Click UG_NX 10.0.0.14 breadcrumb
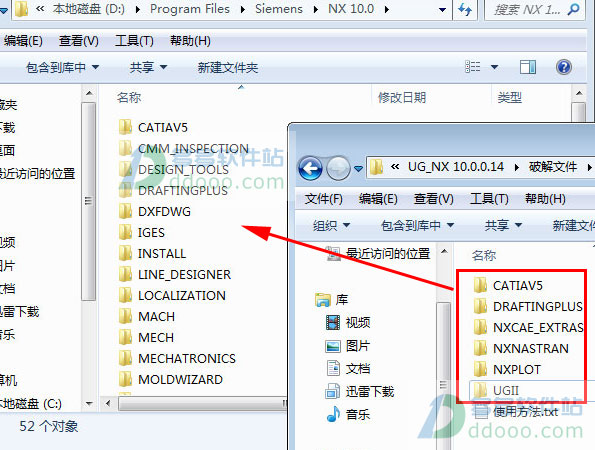Image resolution: width=595 pixels, height=450 pixels. (x=456, y=167)
